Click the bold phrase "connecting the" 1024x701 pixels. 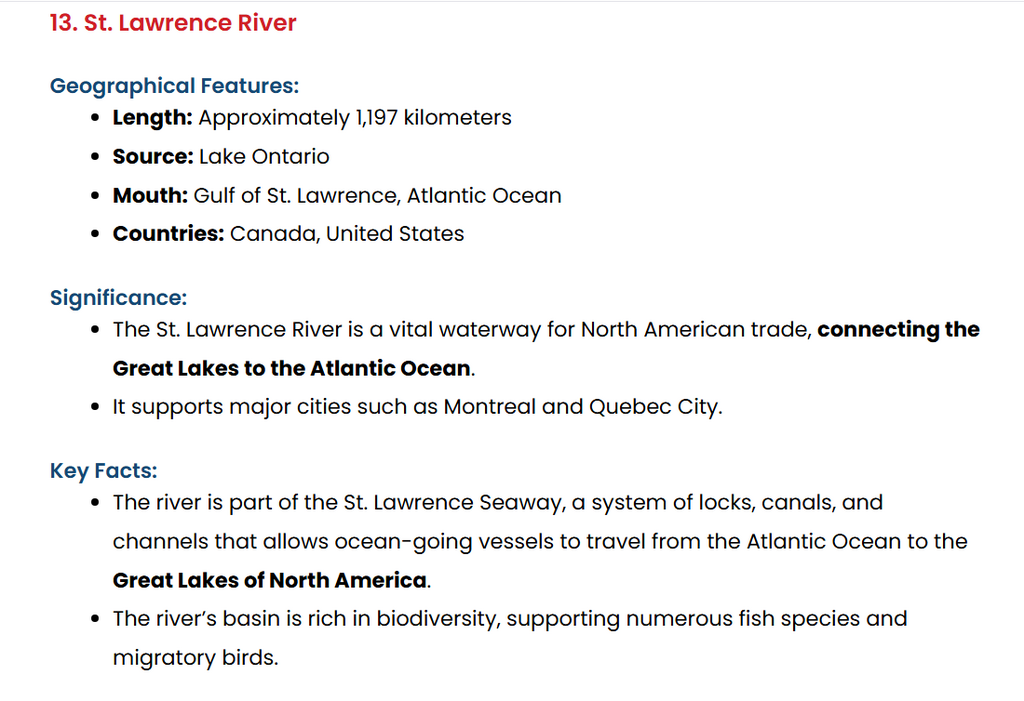point(898,329)
